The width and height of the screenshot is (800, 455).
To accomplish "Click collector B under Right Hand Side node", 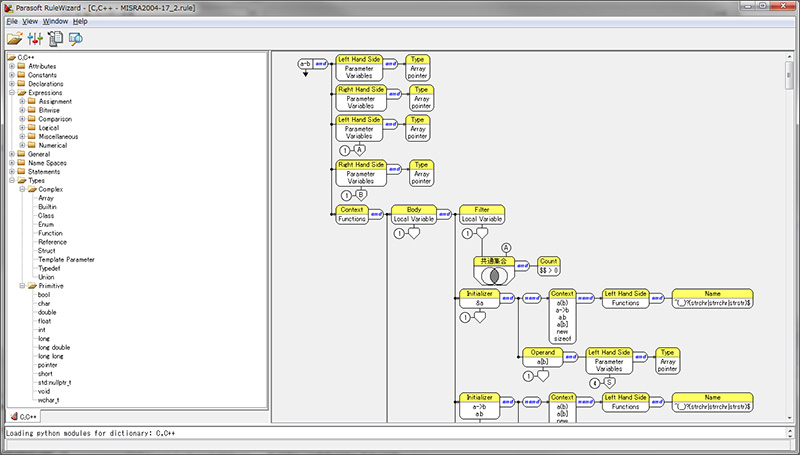I will [x=361, y=195].
